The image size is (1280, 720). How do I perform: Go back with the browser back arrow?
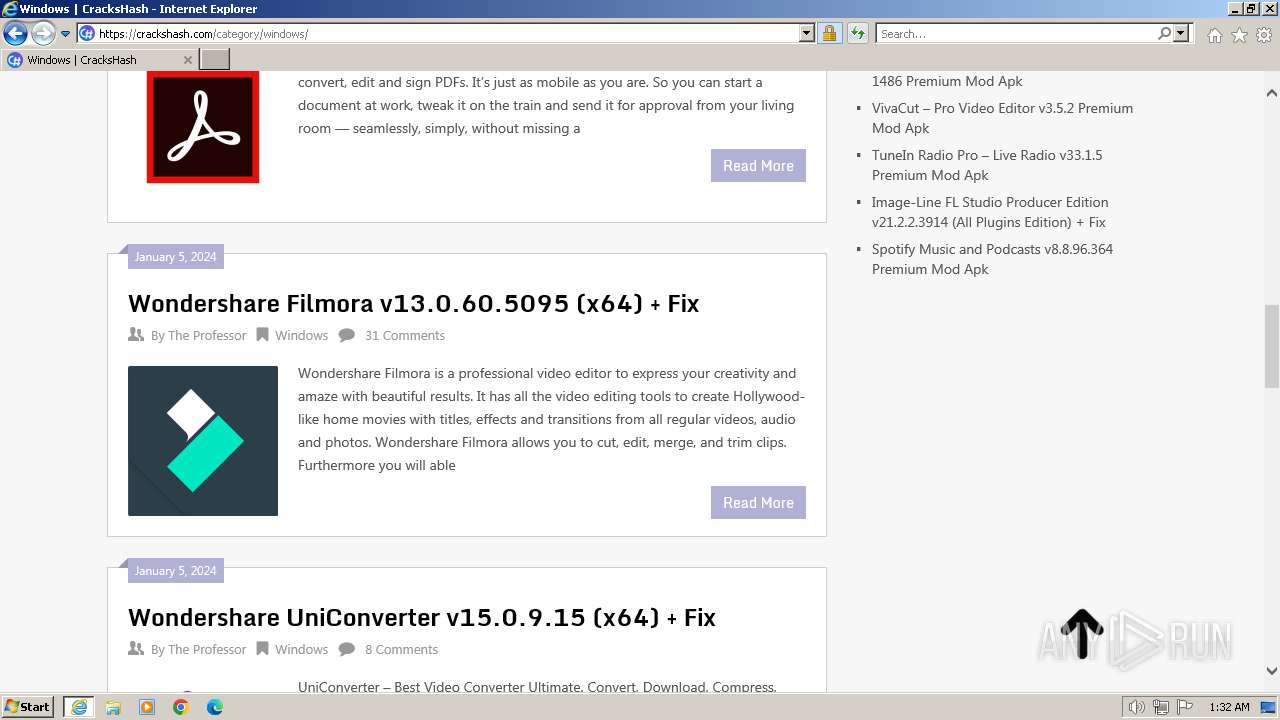tap(15, 33)
